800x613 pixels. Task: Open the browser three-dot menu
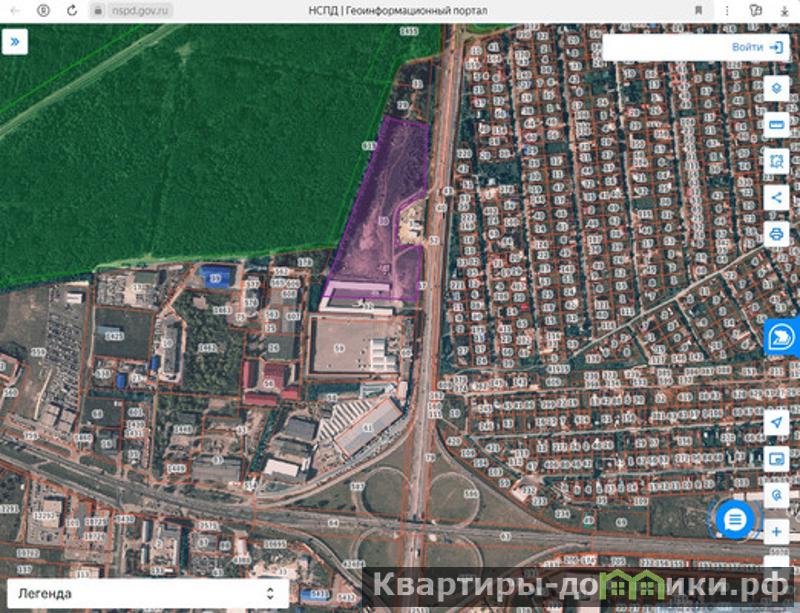pyautogui.click(x=727, y=9)
